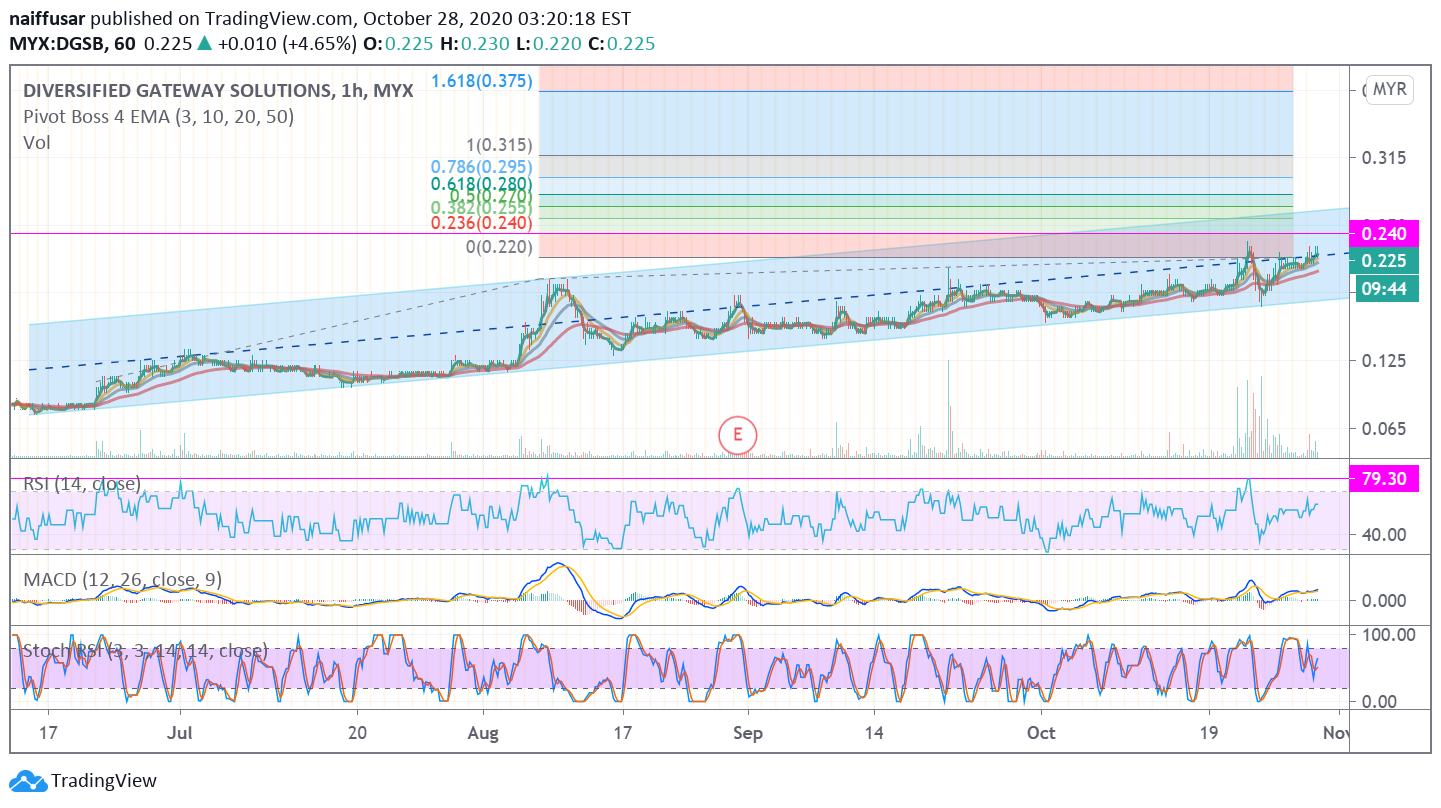Click the '0.125' price axis tick

point(1384,361)
